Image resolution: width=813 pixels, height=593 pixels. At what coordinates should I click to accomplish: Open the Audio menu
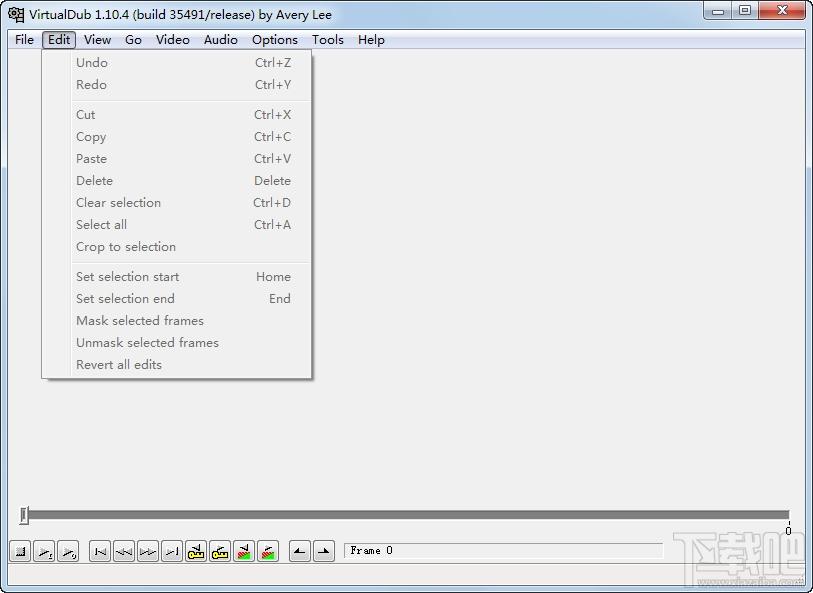(x=221, y=40)
